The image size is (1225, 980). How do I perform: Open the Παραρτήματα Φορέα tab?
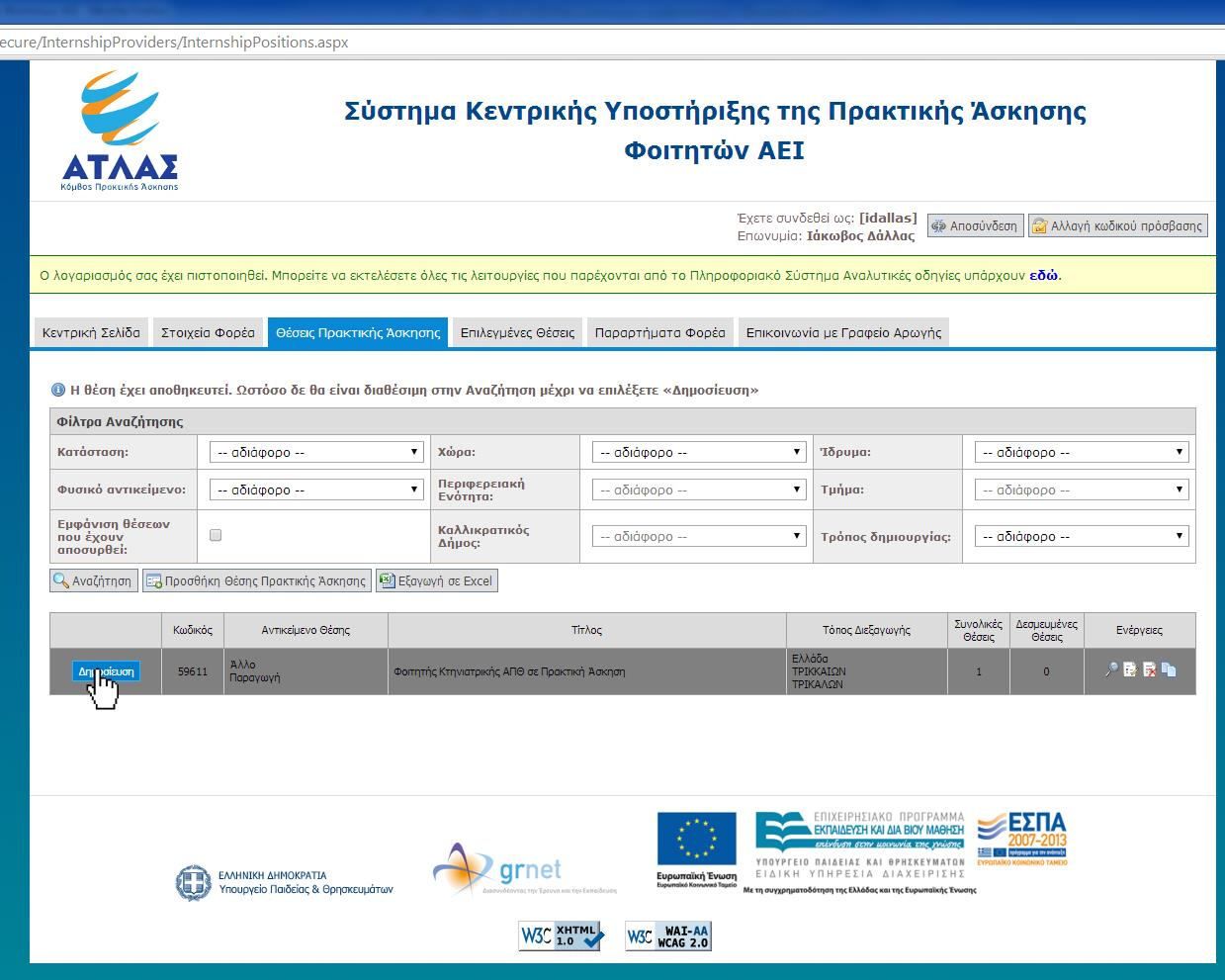(x=659, y=332)
